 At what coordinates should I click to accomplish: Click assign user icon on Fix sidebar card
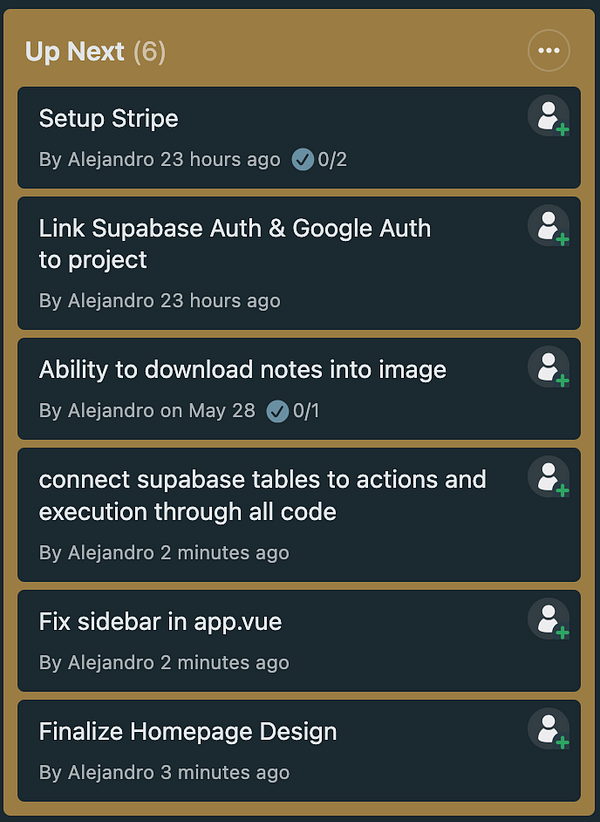click(548, 619)
